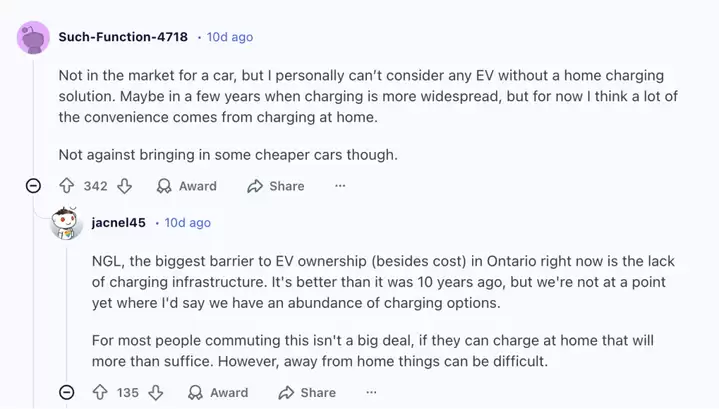Open the jacnel45 username link
This screenshot has width=719, height=409.
coord(118,222)
